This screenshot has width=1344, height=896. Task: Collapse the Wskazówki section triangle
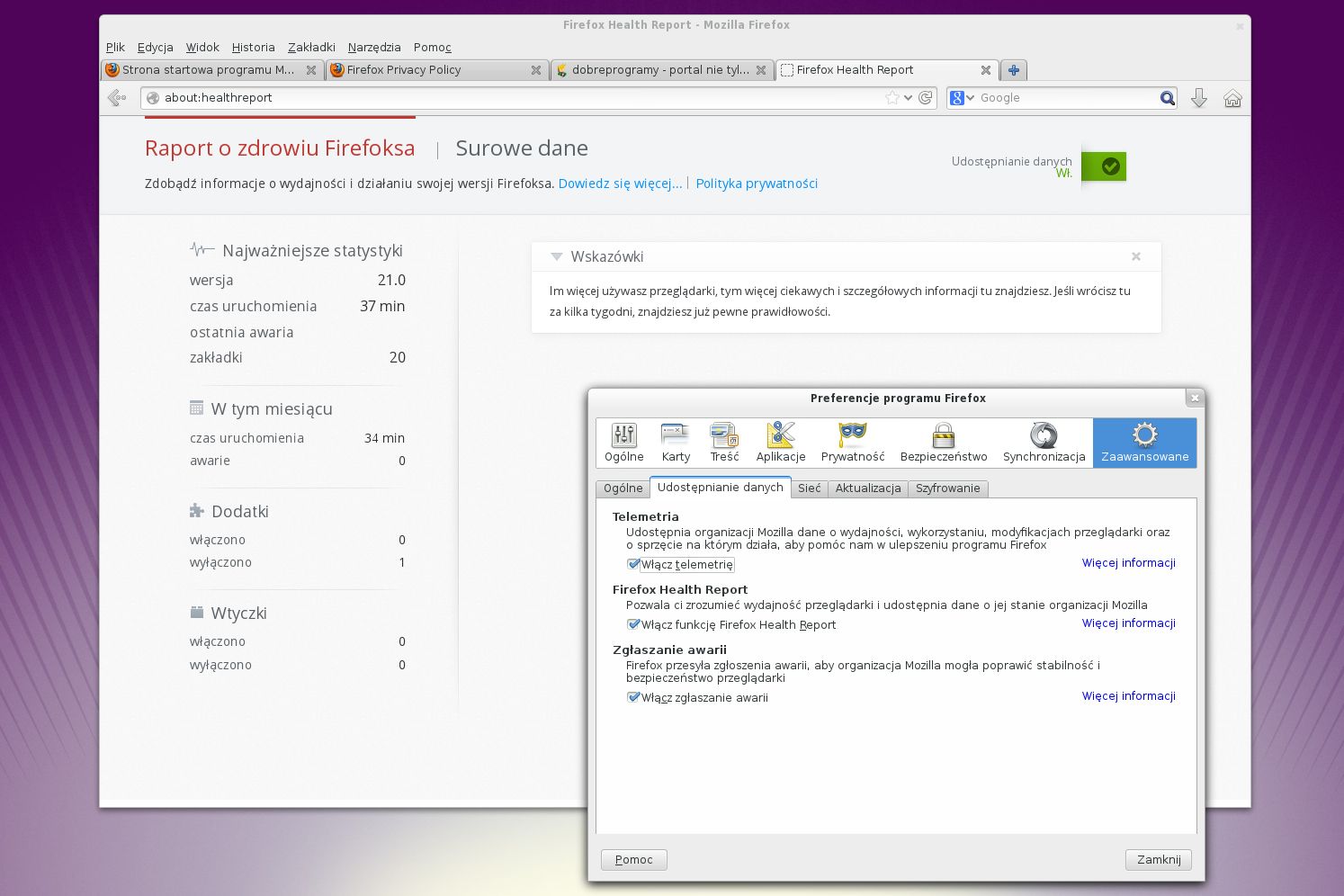(557, 256)
